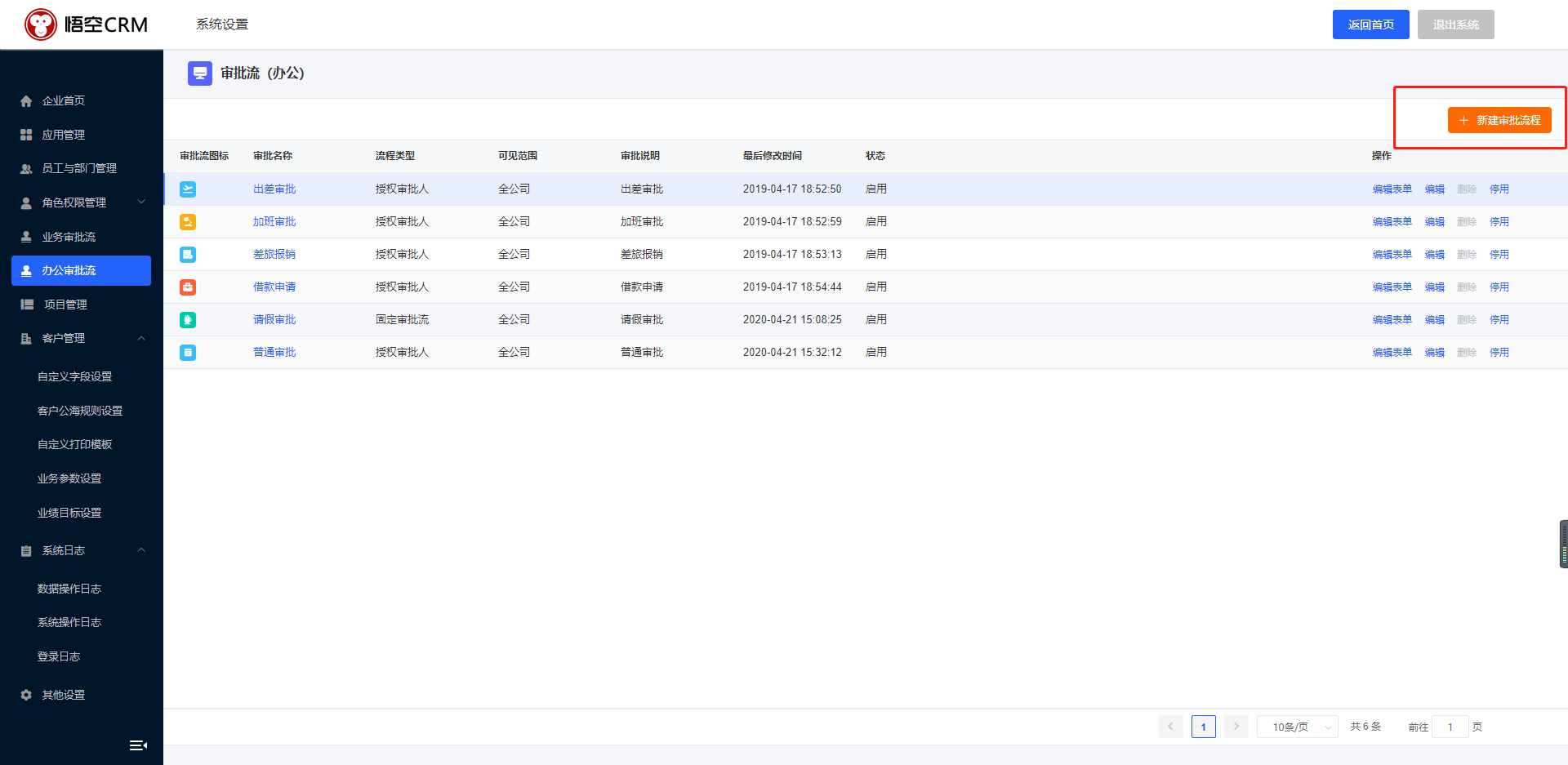Click the 业务审批流 person icon

tap(26, 237)
